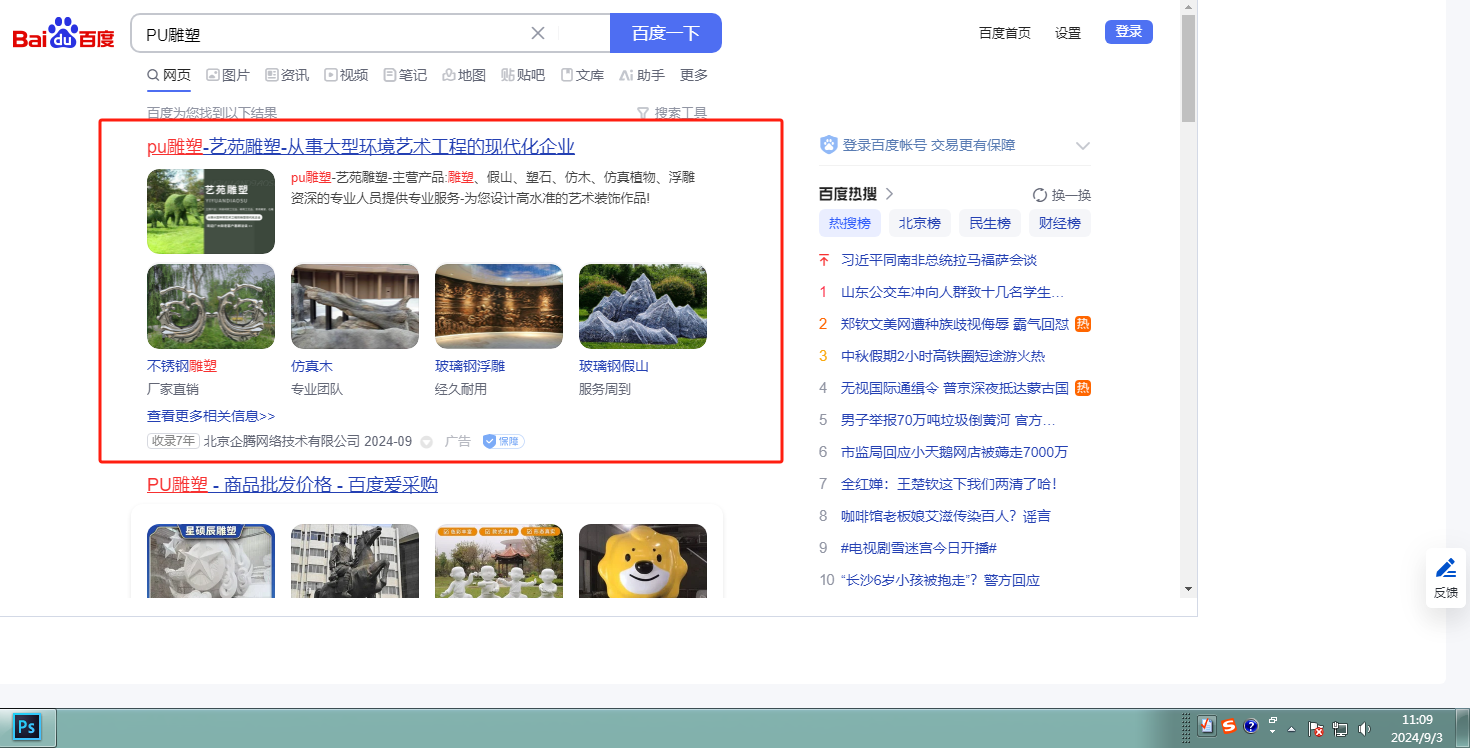Viewport: 1470px width, 748px height.
Task: Select the 网页 results tab
Action: [169, 75]
